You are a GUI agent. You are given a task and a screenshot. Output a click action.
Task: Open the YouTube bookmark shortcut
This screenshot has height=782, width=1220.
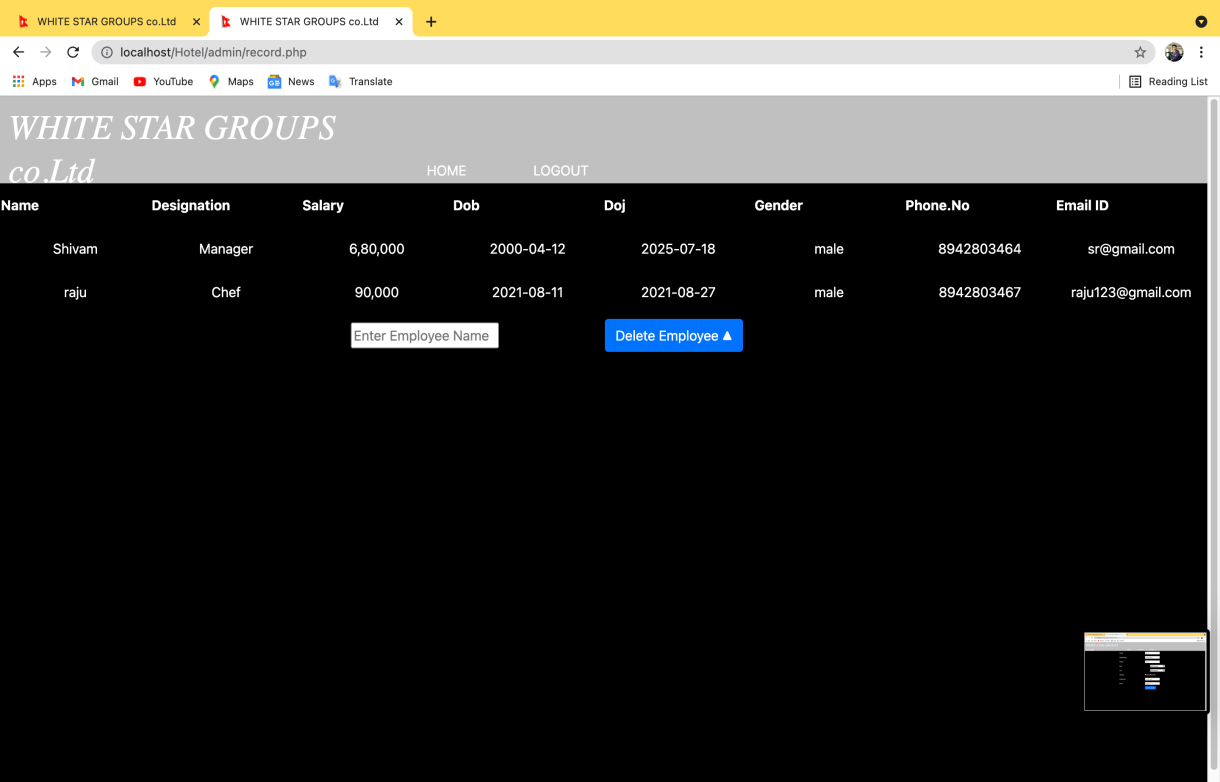coord(163,81)
